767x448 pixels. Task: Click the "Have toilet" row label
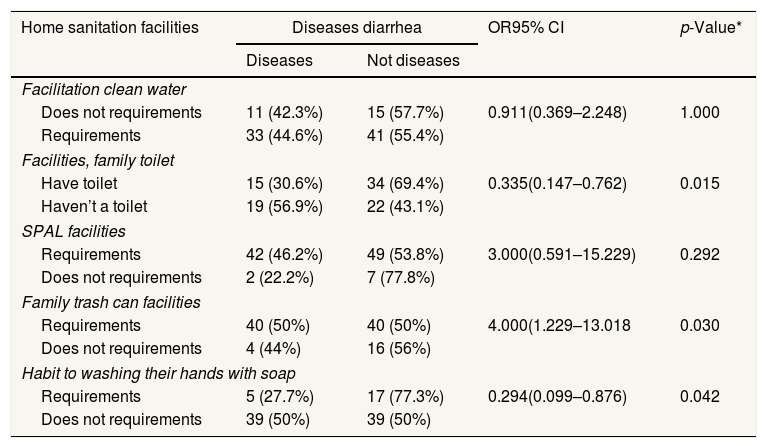point(79,183)
